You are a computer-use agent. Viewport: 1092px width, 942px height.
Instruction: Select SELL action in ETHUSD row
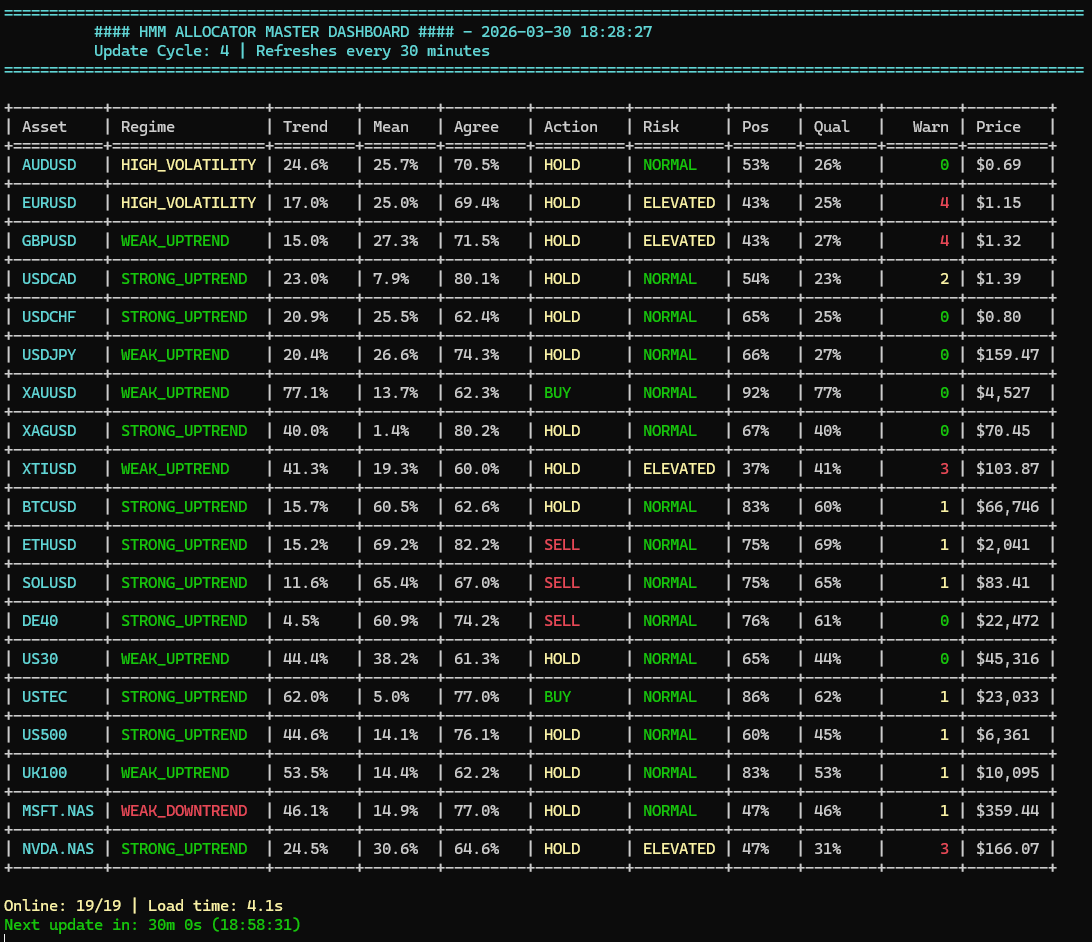pyautogui.click(x=561, y=544)
